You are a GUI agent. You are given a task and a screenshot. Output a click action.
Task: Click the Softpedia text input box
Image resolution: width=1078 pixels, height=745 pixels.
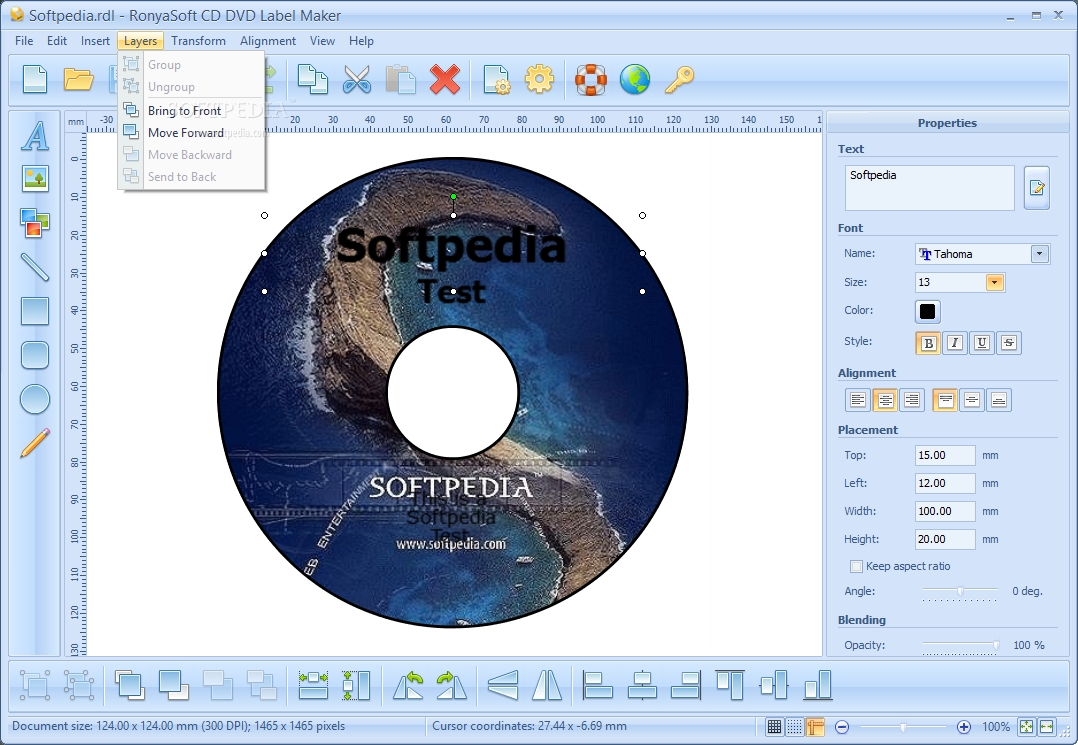pyautogui.click(x=930, y=188)
